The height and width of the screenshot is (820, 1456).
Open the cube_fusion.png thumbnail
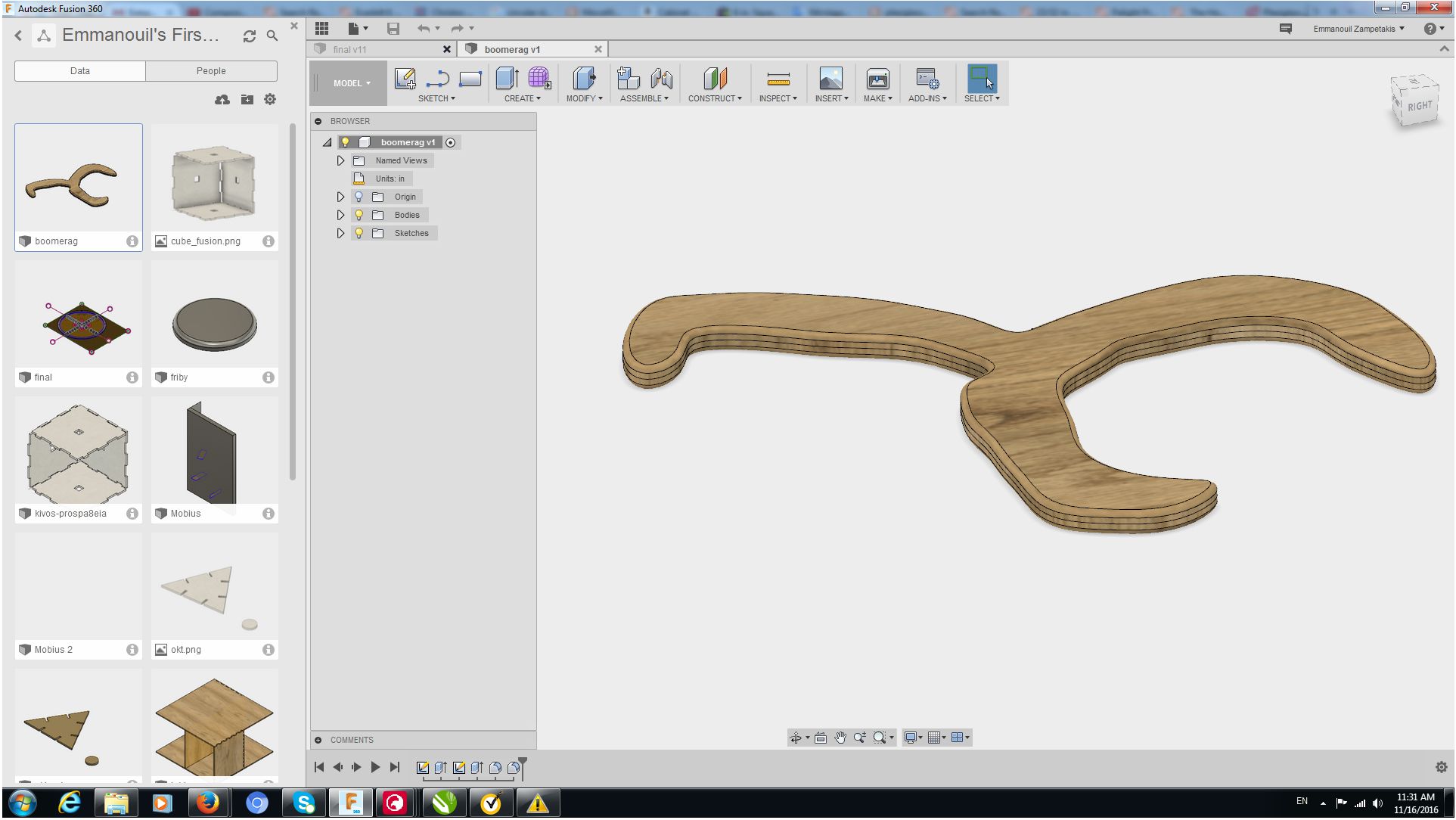[215, 179]
